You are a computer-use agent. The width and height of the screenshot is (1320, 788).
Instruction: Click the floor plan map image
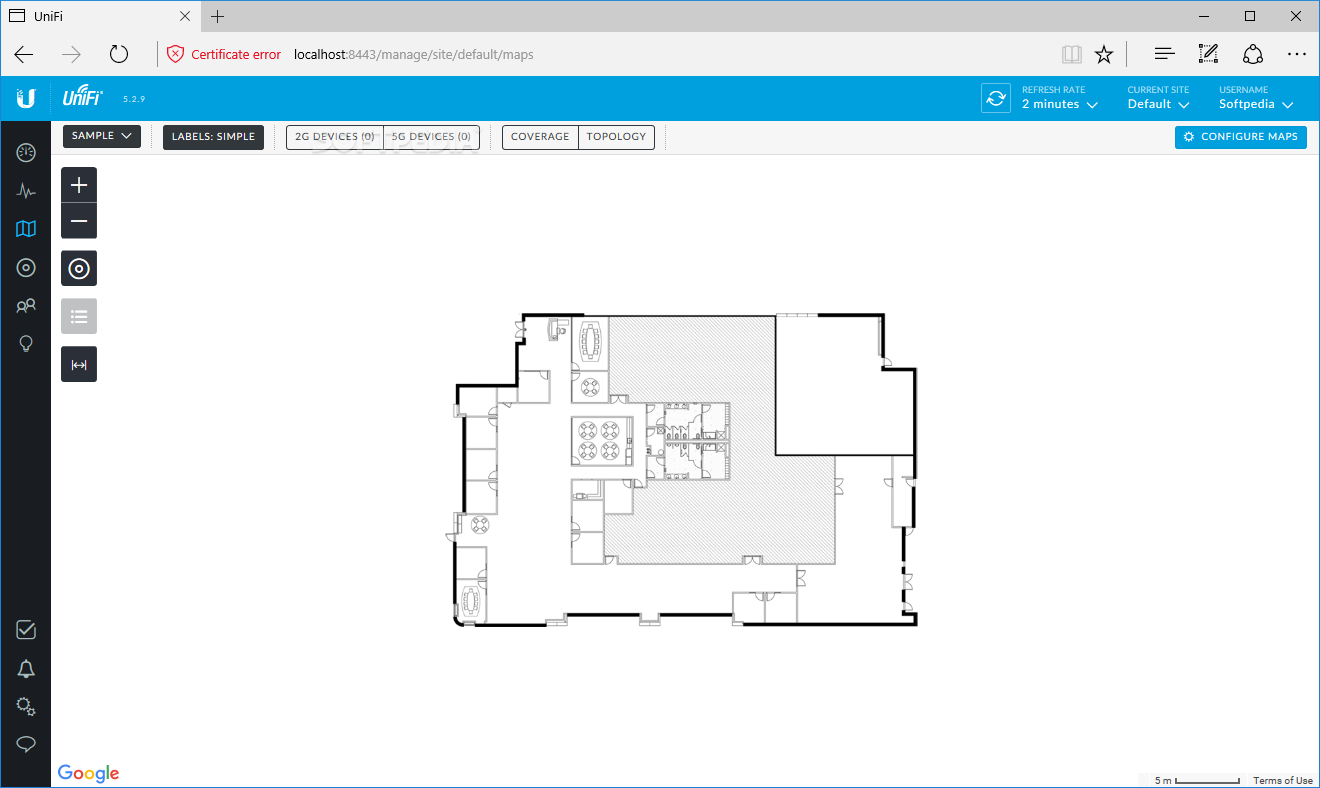[682, 469]
